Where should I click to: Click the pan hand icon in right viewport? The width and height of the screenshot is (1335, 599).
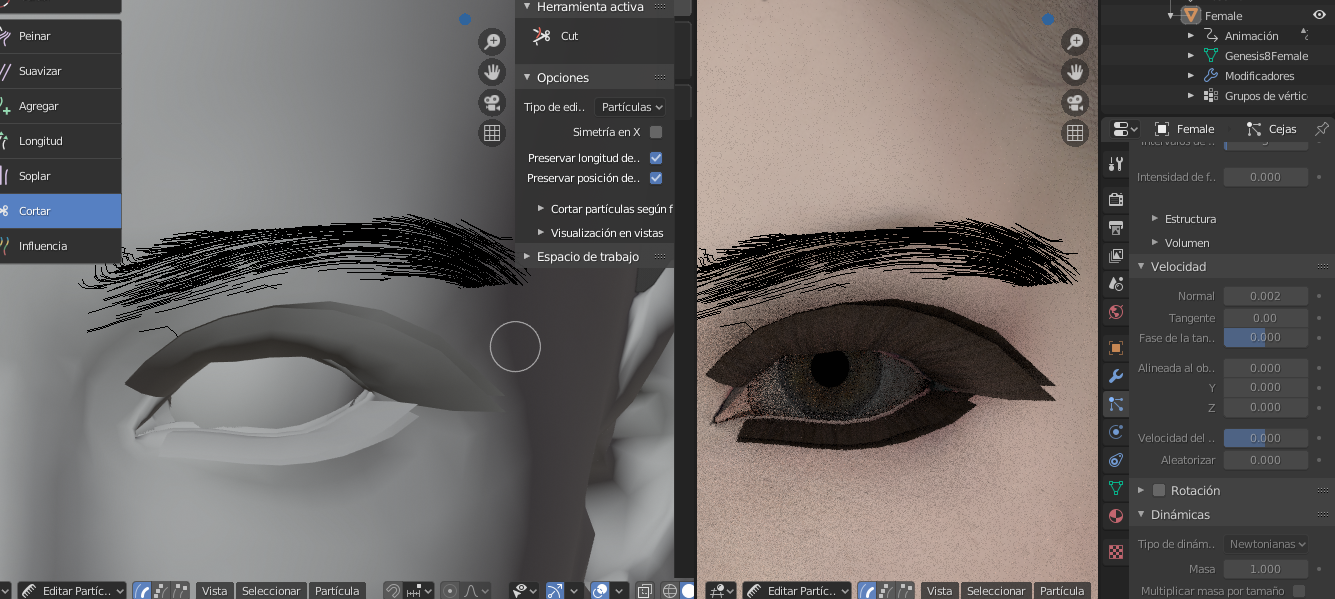tap(1075, 71)
